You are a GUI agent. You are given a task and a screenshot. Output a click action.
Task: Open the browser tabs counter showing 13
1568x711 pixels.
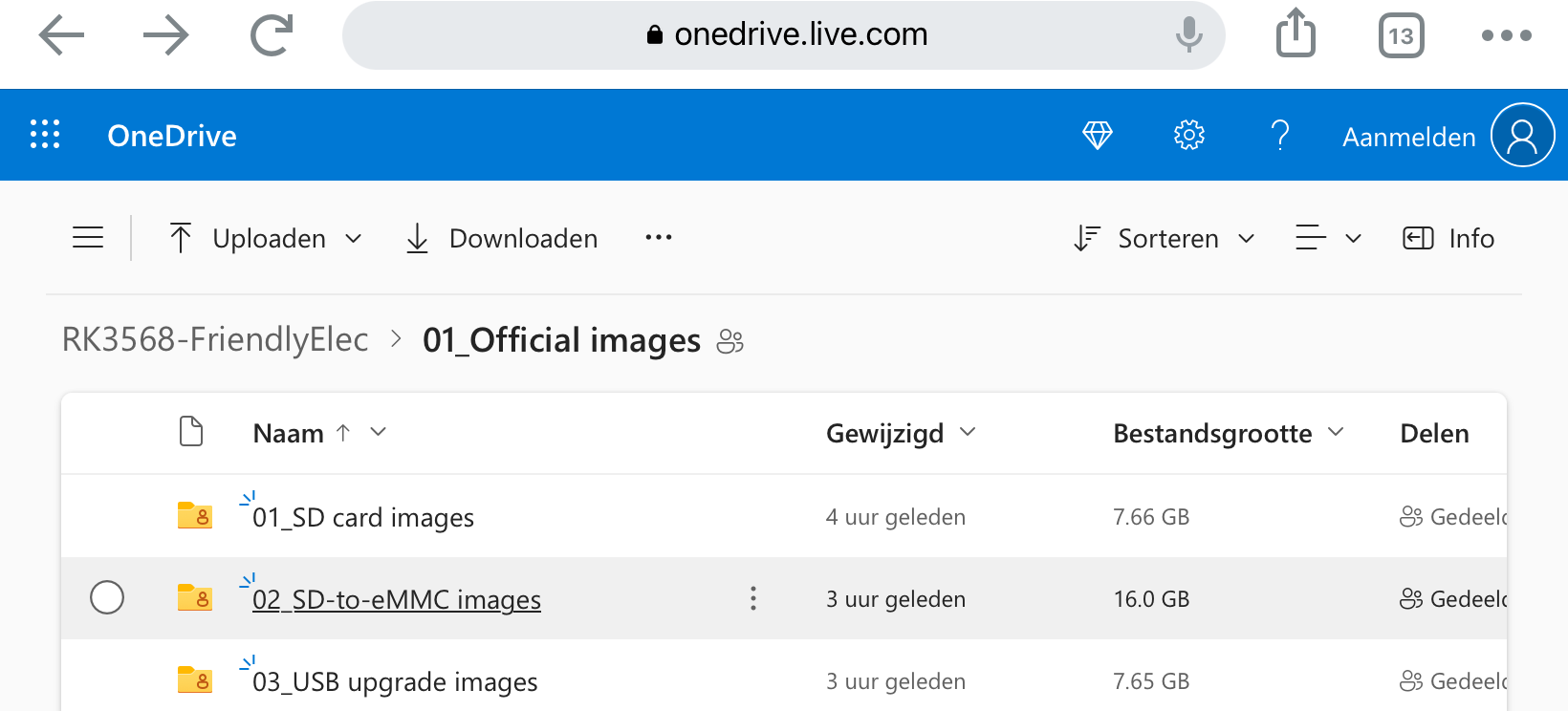click(x=1401, y=35)
